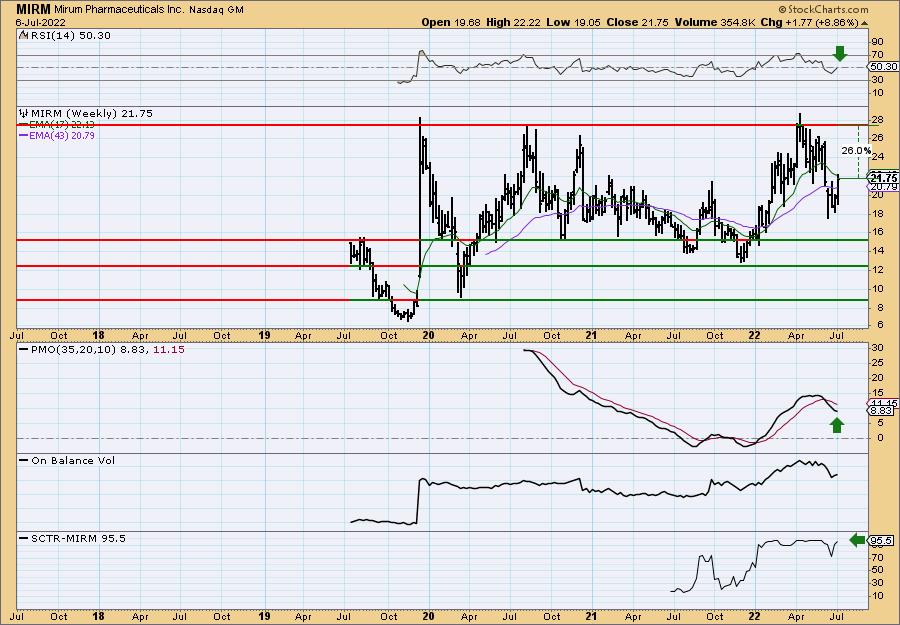Click the 20.79 EMA tag on price axis
Image resolution: width=900 pixels, height=625 pixels.
point(884,187)
